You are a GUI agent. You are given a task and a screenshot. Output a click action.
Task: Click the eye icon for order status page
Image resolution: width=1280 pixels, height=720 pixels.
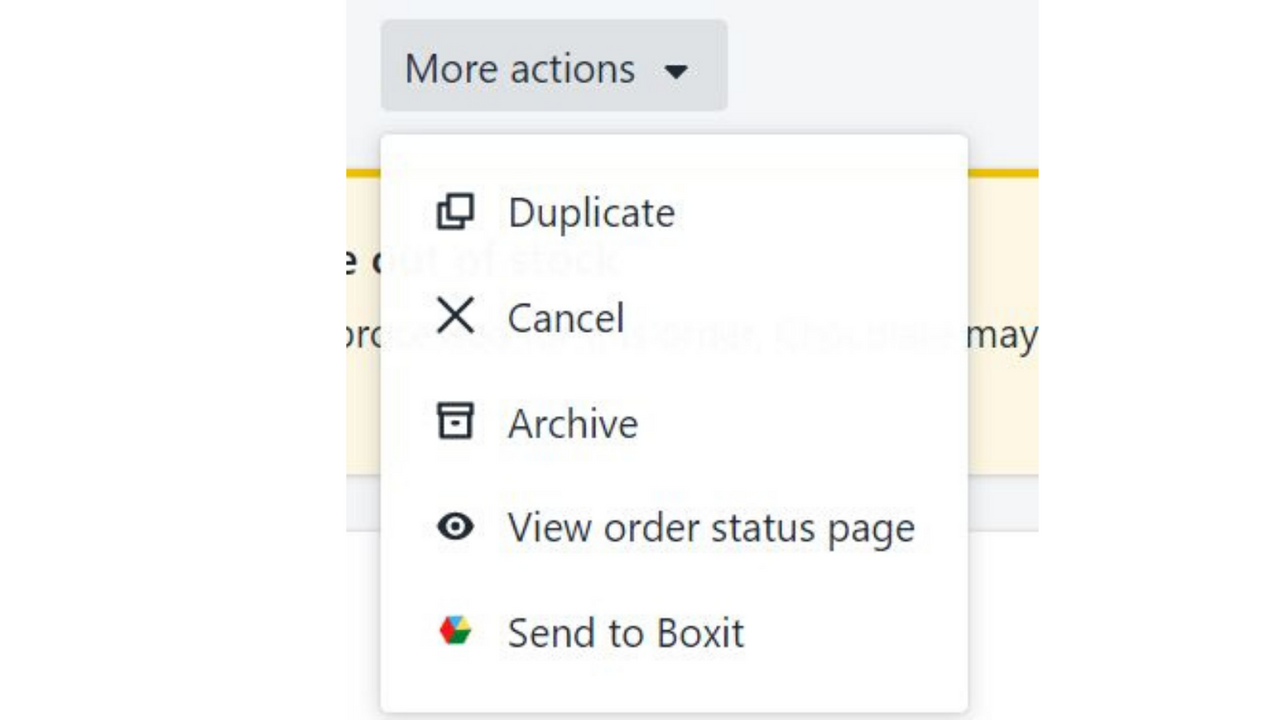(456, 527)
